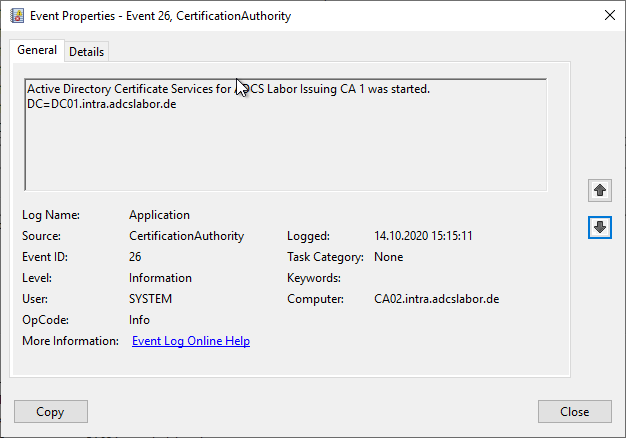This screenshot has height=438, width=626.
Task: Click the Computer value CA02.intra.adcslabor.de
Action: [x=436, y=299]
